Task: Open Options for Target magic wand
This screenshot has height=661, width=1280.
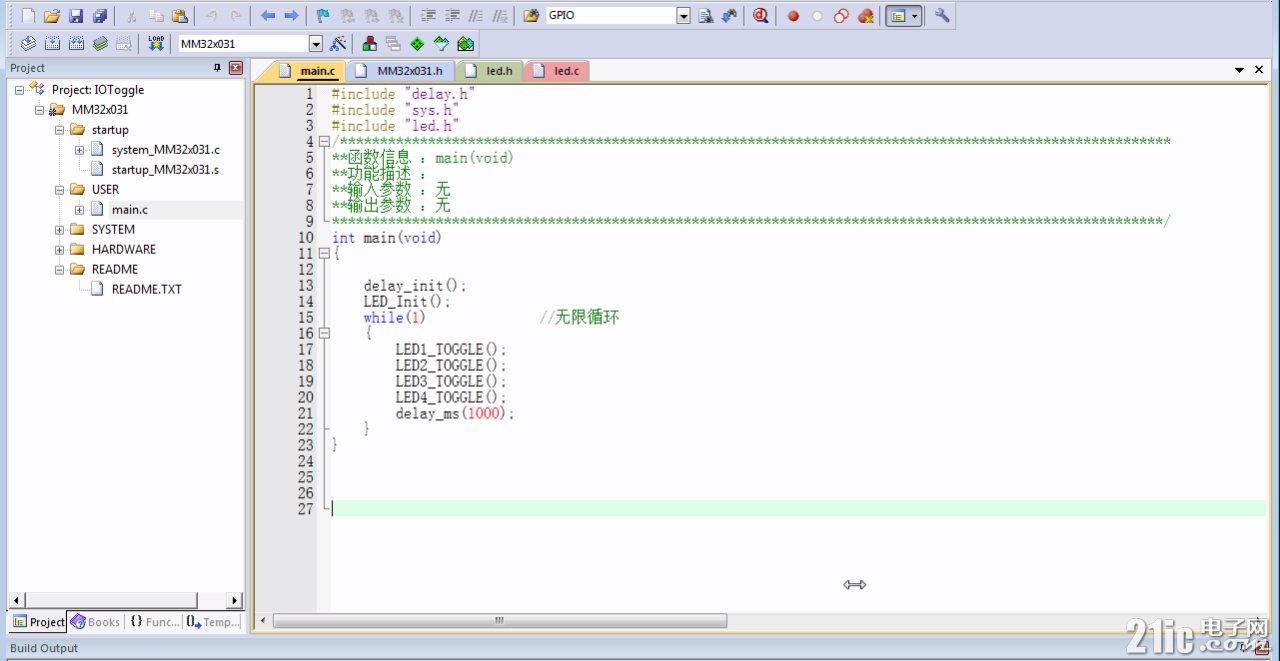Action: pos(338,44)
